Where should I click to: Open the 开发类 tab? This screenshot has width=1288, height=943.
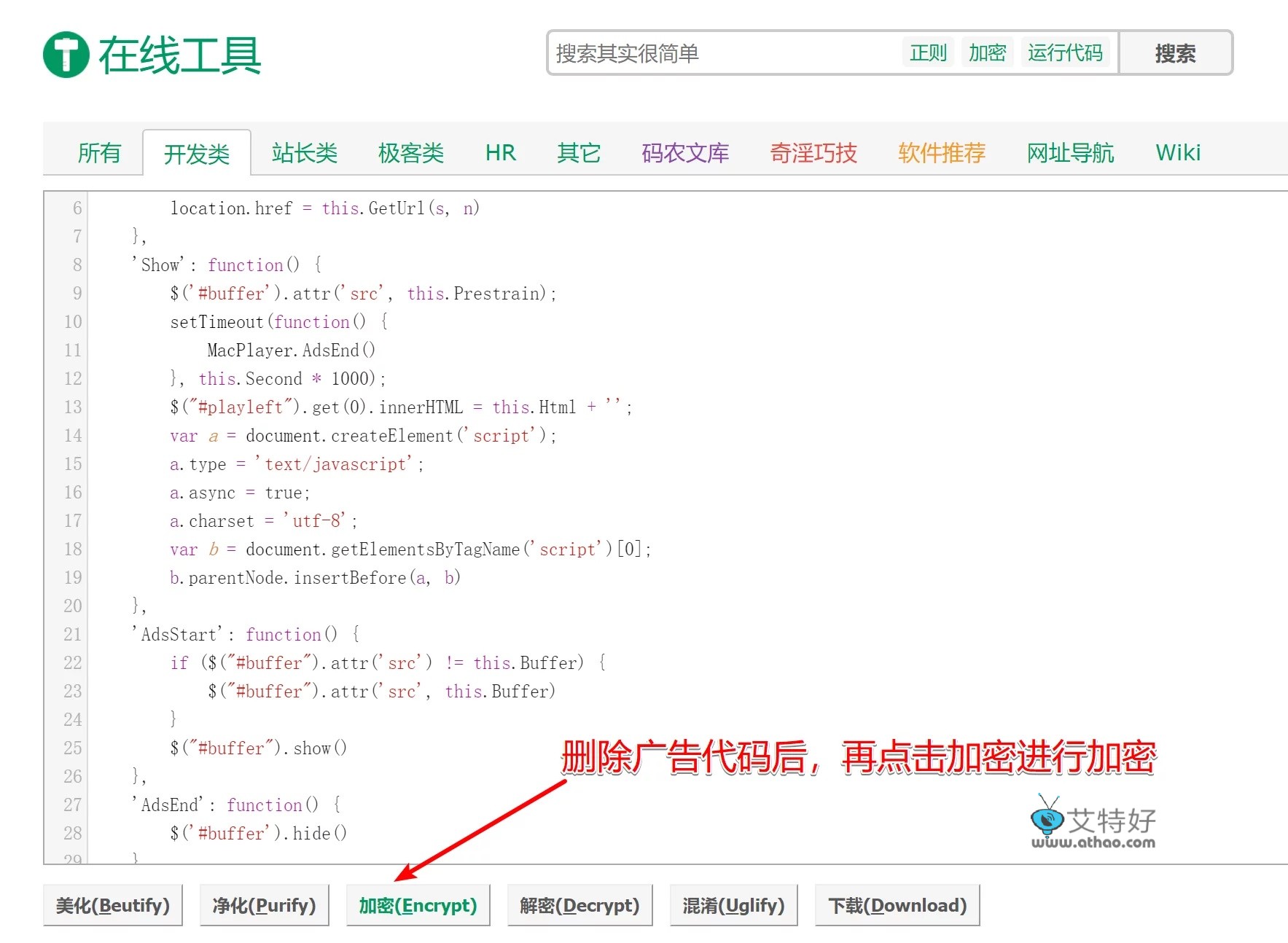[x=197, y=154]
